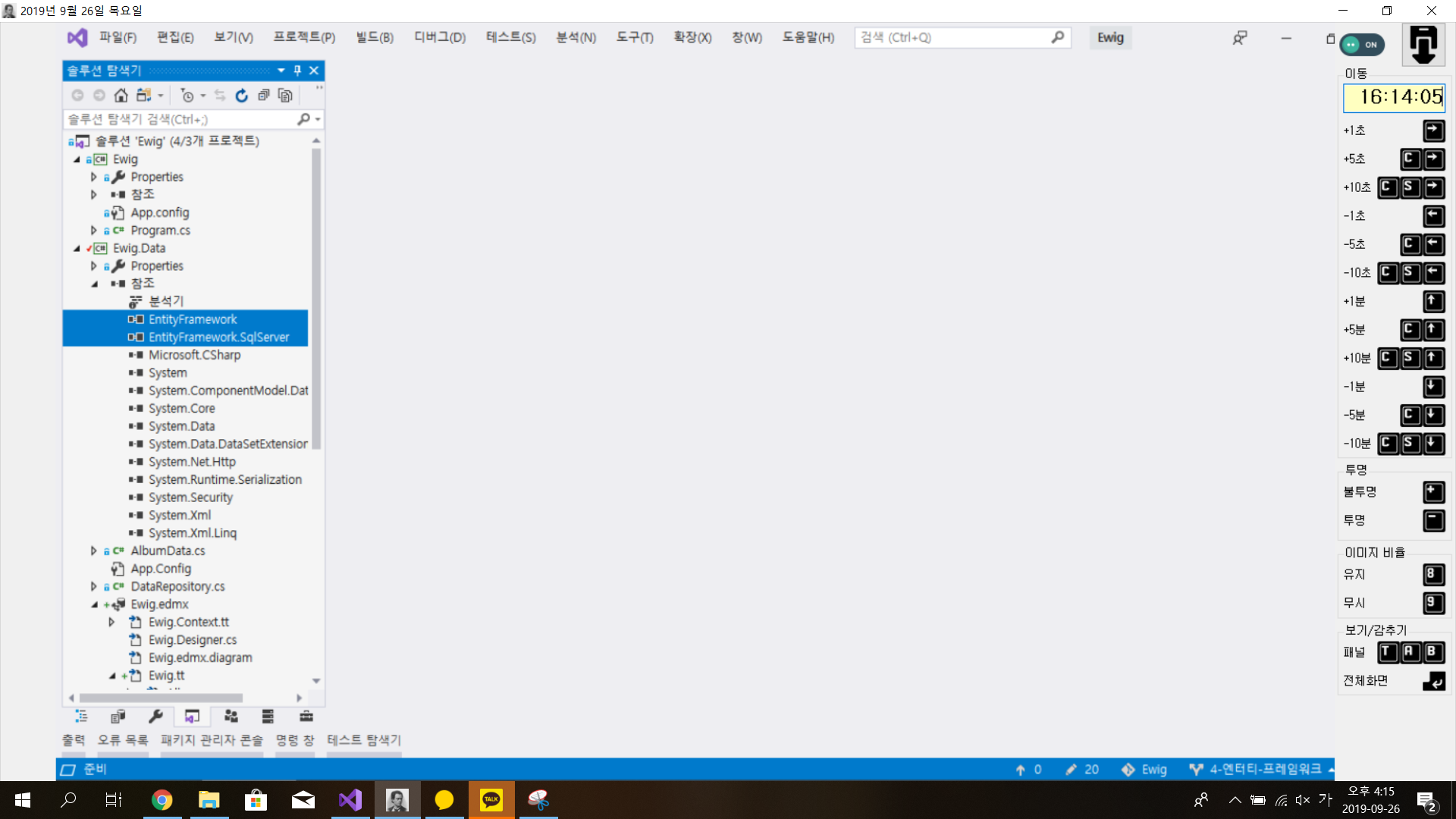Click the refresh icon in Solution Explorer
Screen dimensions: 1456x819
pos(241,96)
